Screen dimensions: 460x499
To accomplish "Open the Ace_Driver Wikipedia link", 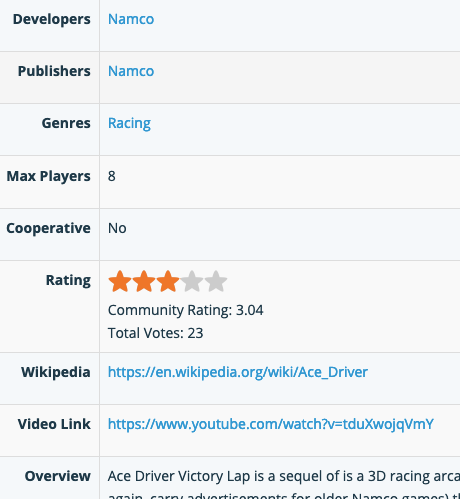I will click(x=238, y=372).
